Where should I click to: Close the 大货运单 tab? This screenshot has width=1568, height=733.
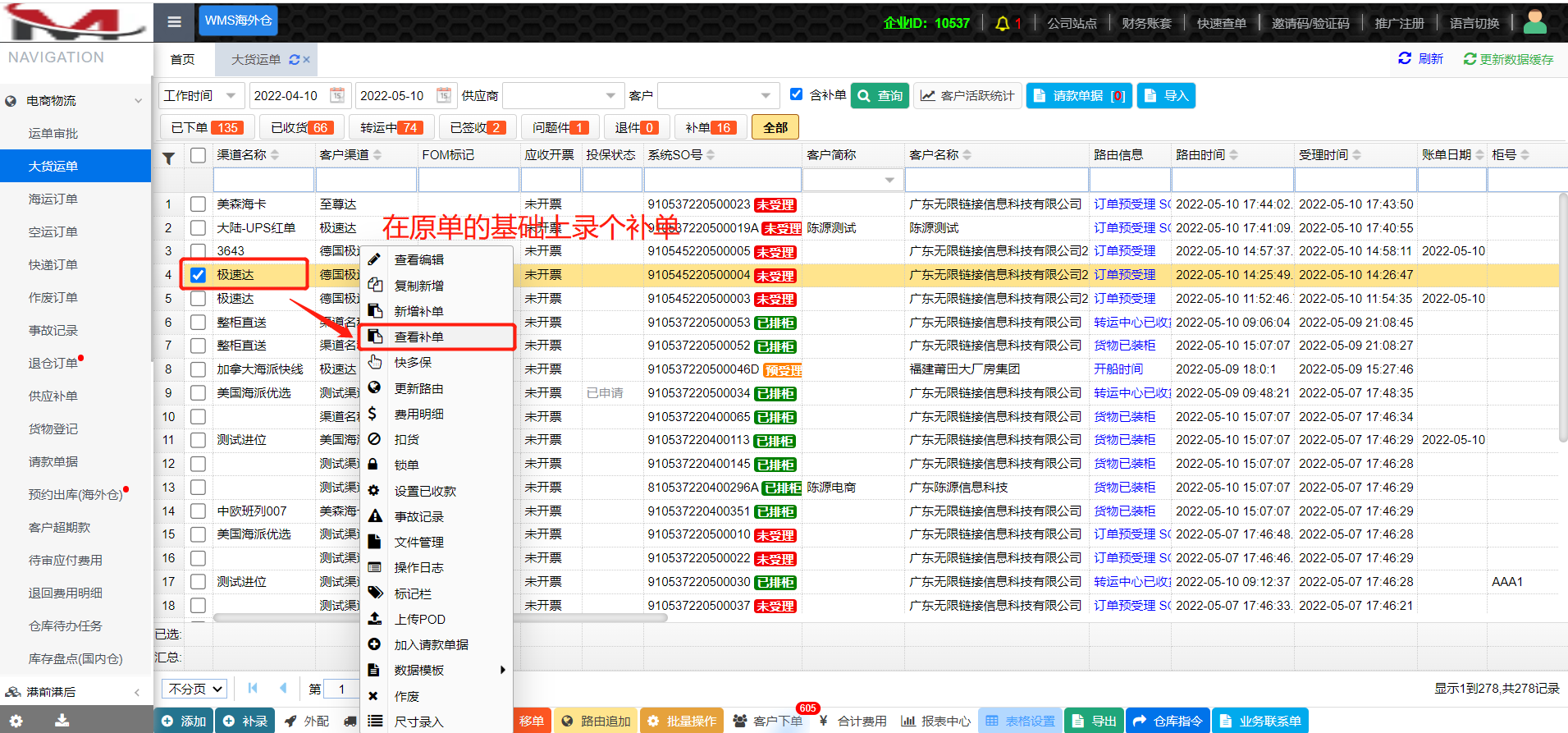[x=307, y=60]
